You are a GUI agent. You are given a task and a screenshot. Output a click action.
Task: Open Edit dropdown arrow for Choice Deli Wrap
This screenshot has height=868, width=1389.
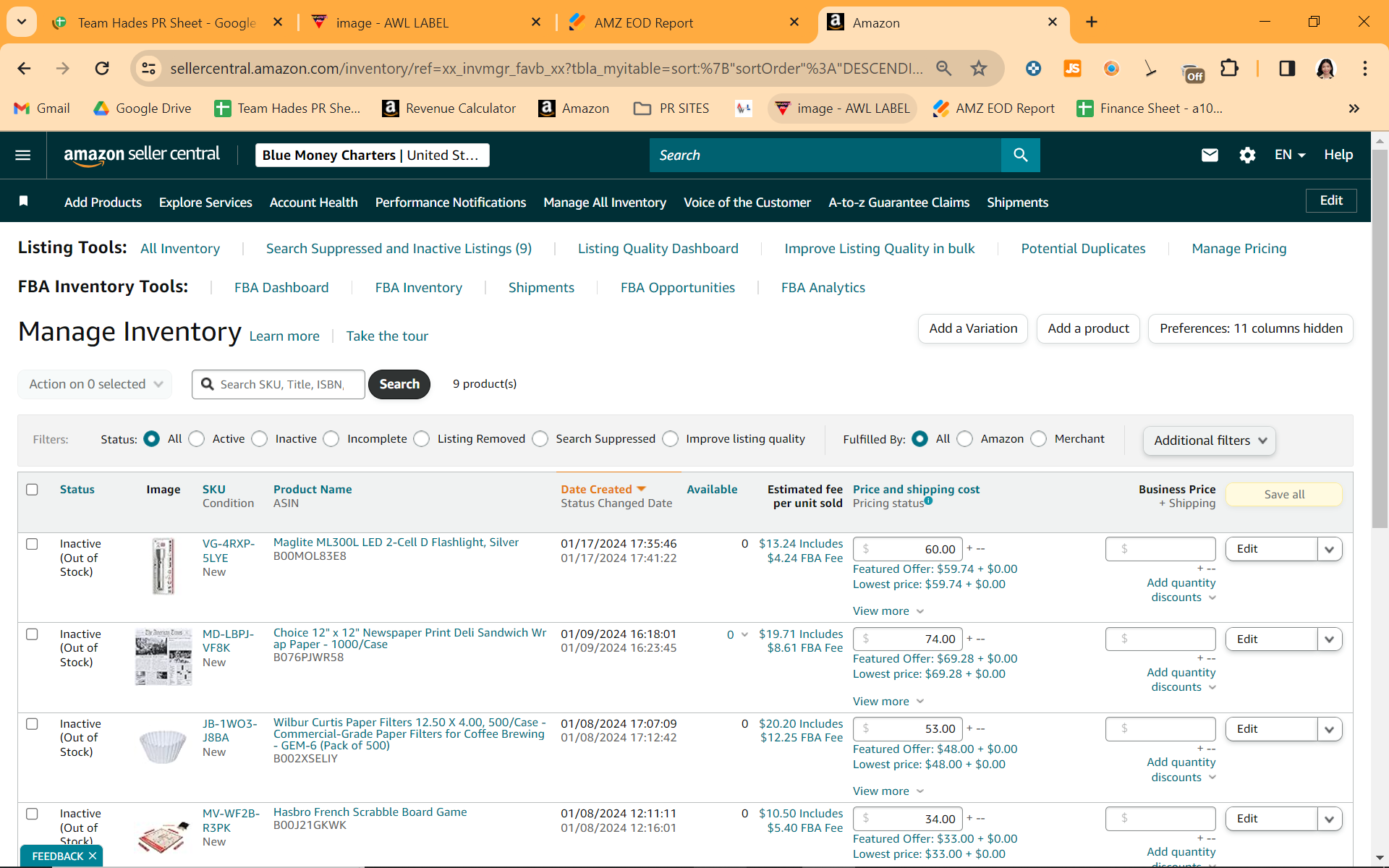(1330, 639)
